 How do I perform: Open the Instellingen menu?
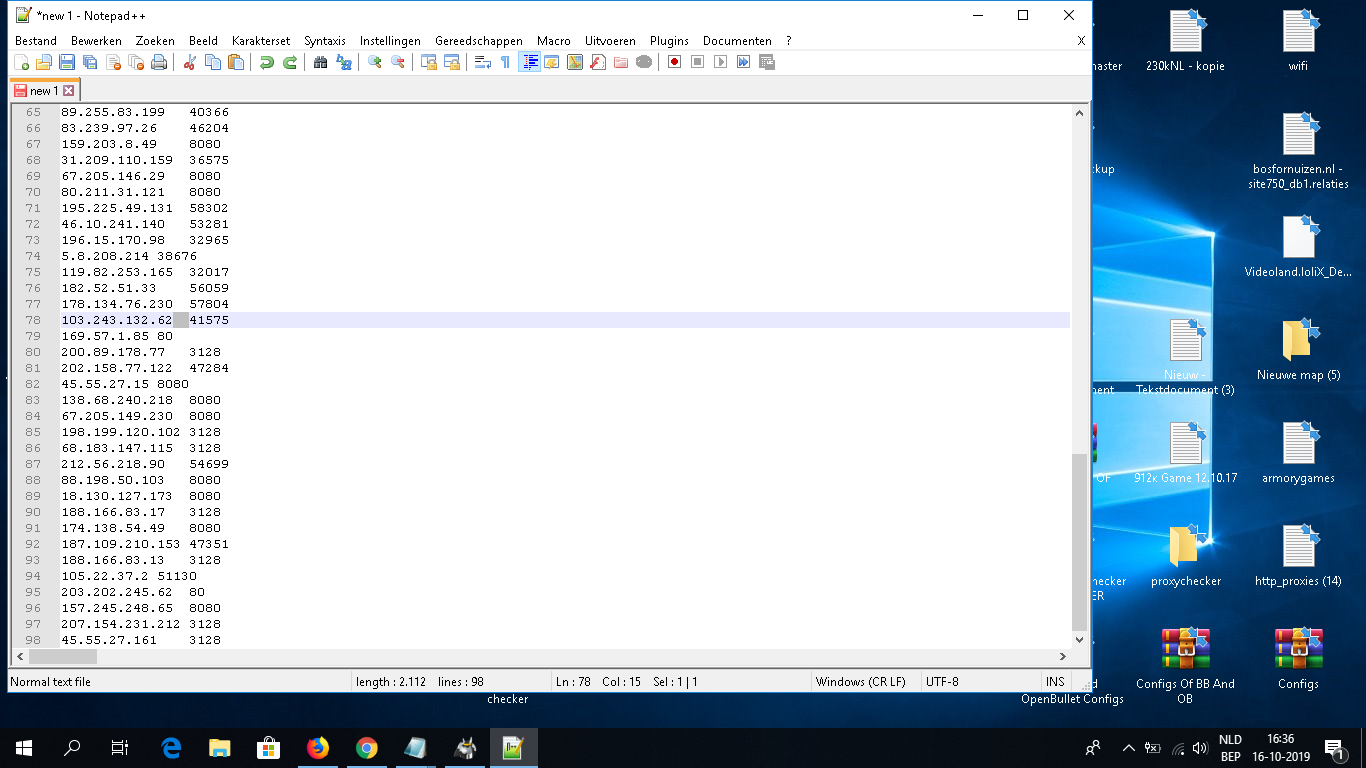pyautogui.click(x=390, y=41)
